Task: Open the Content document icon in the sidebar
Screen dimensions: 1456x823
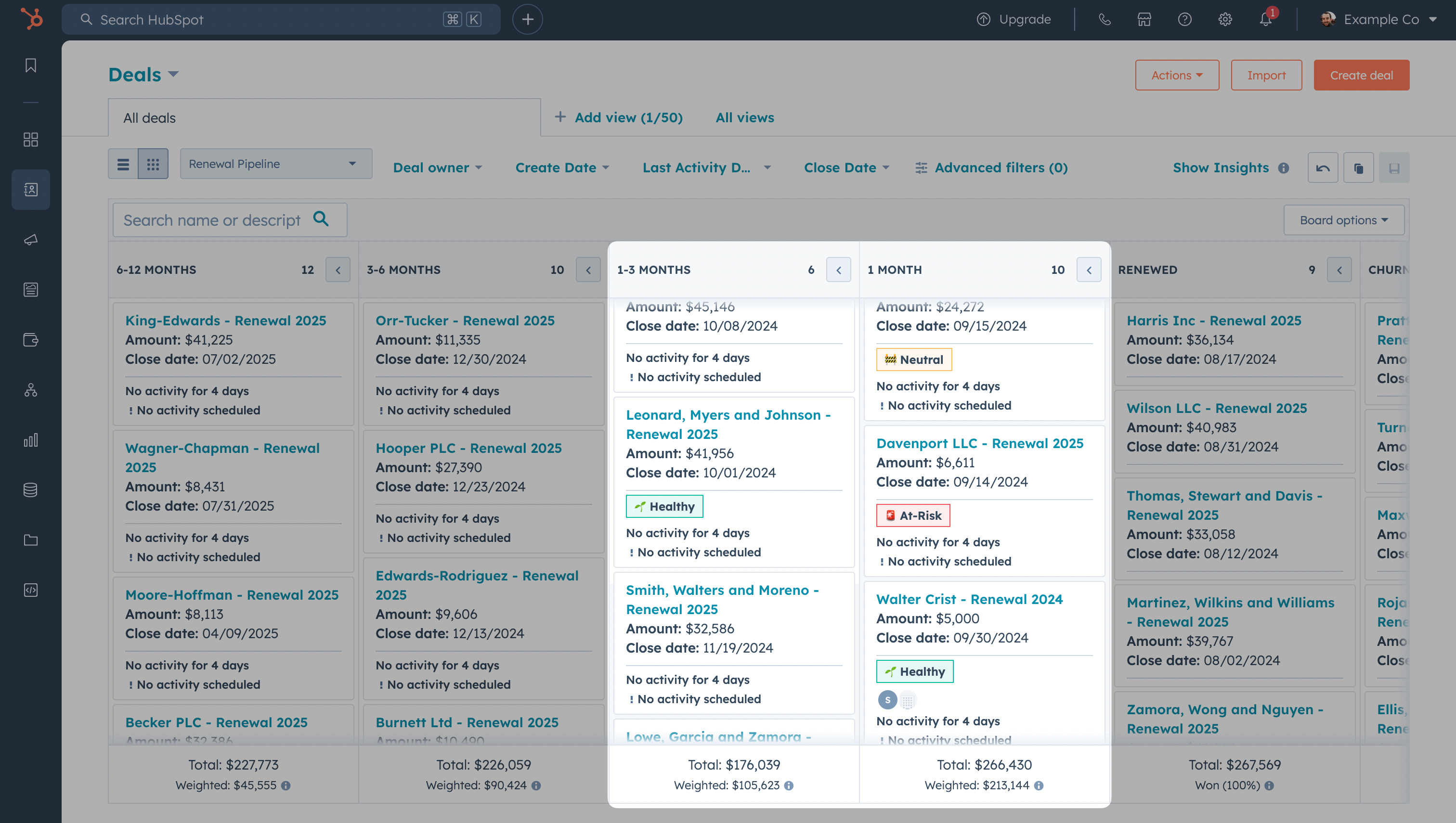Action: click(30, 289)
